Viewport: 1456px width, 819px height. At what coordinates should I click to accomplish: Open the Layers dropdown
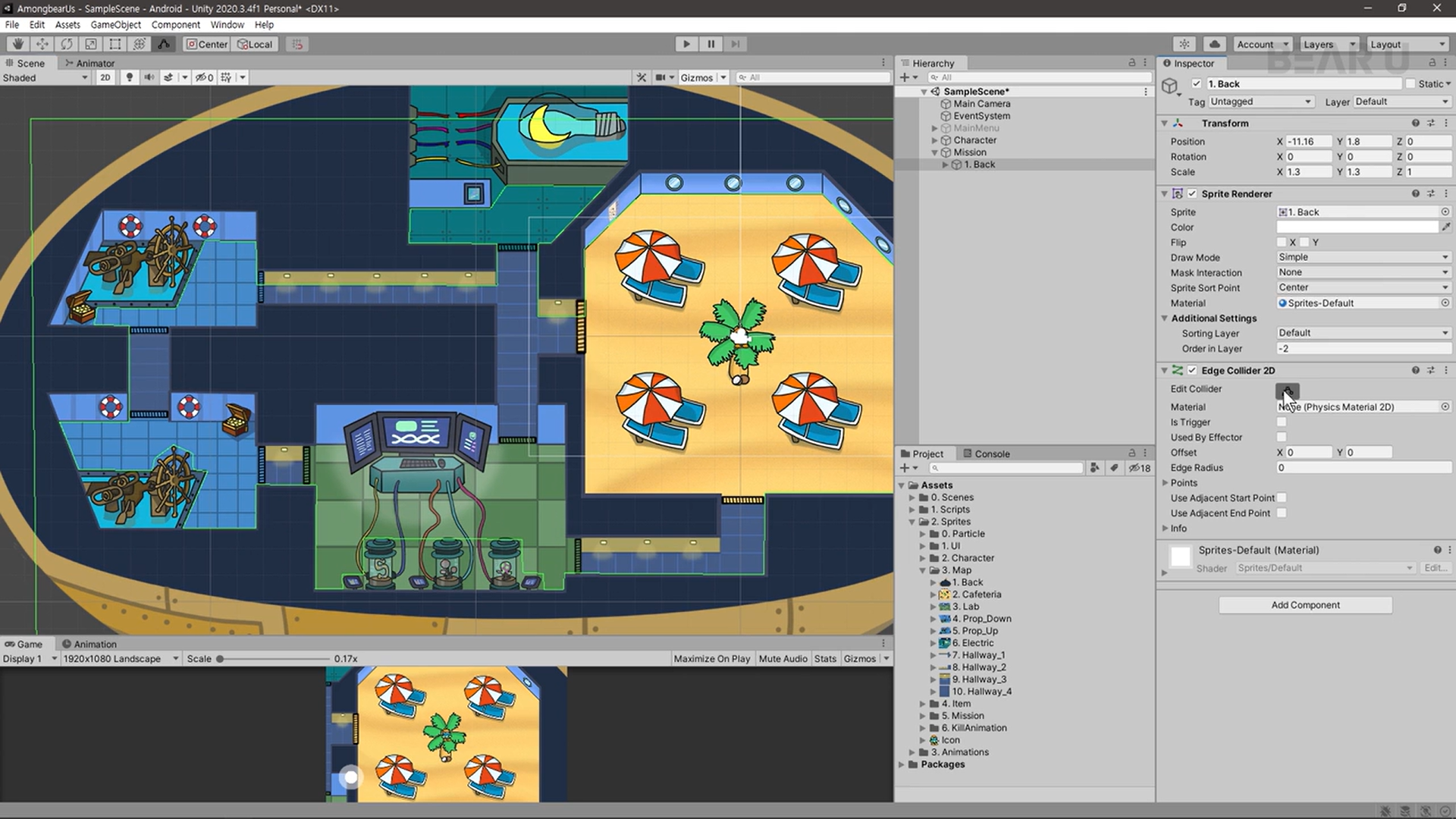pyautogui.click(x=1329, y=44)
